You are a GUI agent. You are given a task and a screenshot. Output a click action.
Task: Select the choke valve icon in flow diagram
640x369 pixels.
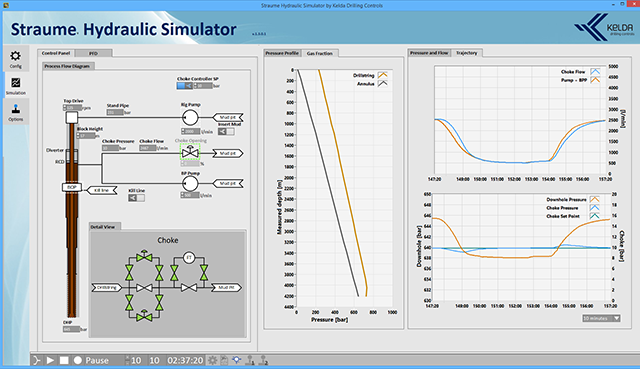pyautogui.click(x=190, y=152)
